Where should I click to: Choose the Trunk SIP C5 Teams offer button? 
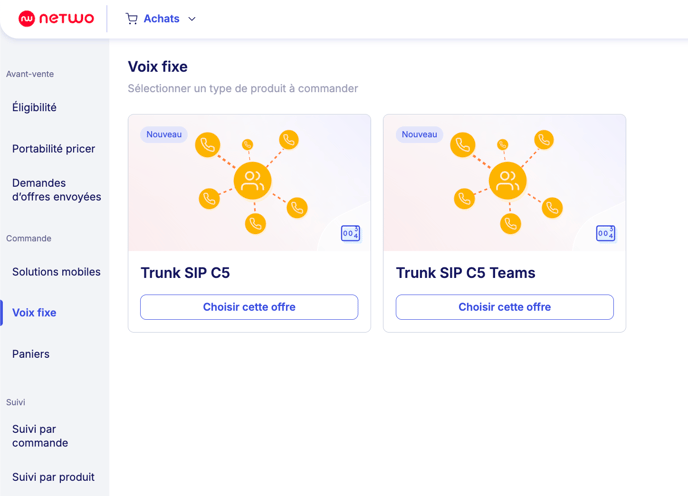pyautogui.click(x=505, y=307)
